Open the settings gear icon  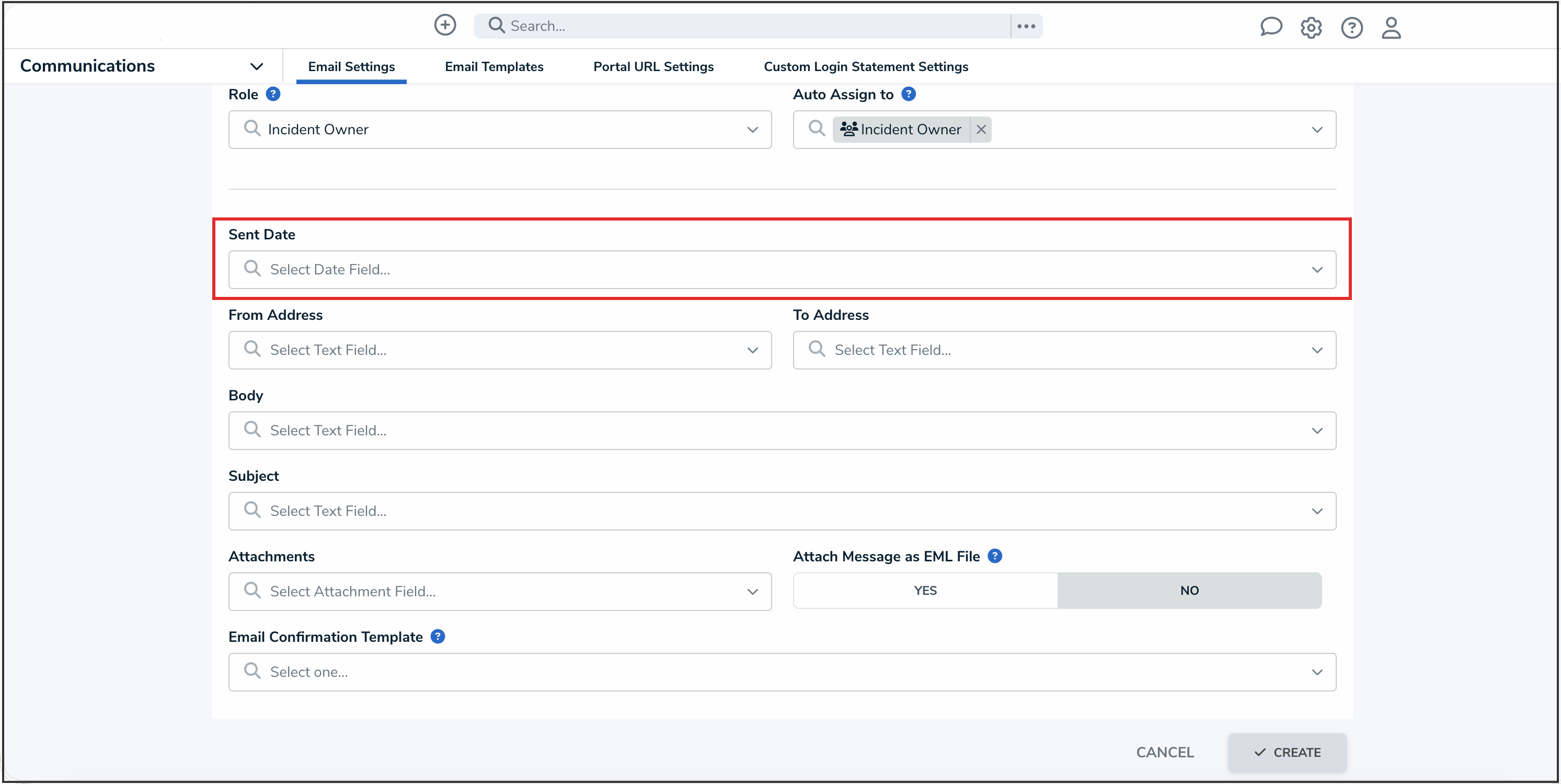tap(1311, 27)
